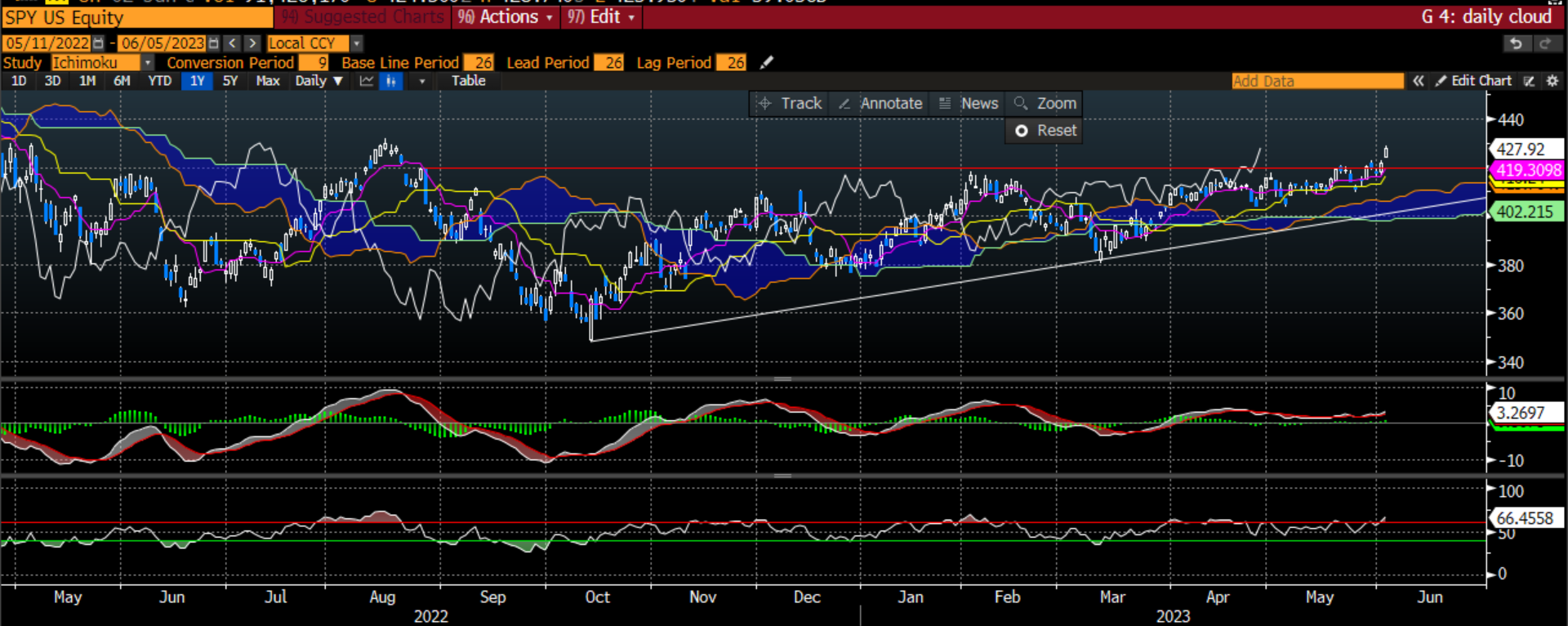The height and width of the screenshot is (626, 1568).
Task: Shift the date range backward
Action: (233, 43)
